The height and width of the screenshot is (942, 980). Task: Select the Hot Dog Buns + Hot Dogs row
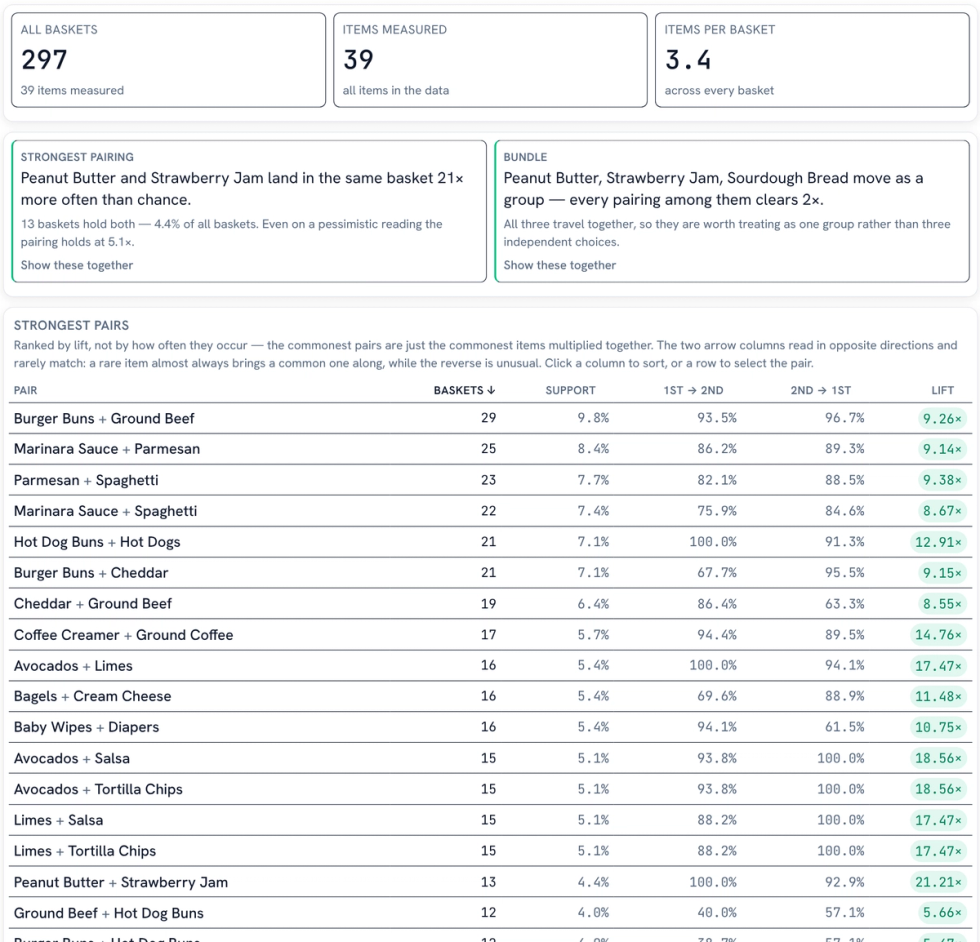(x=490, y=542)
